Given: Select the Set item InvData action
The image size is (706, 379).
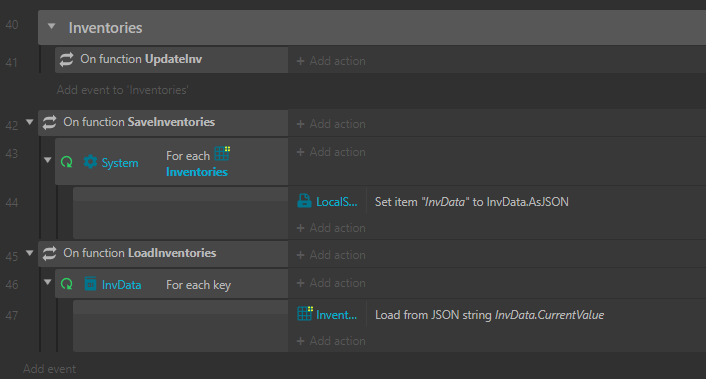Looking at the screenshot, I should pos(471,202).
